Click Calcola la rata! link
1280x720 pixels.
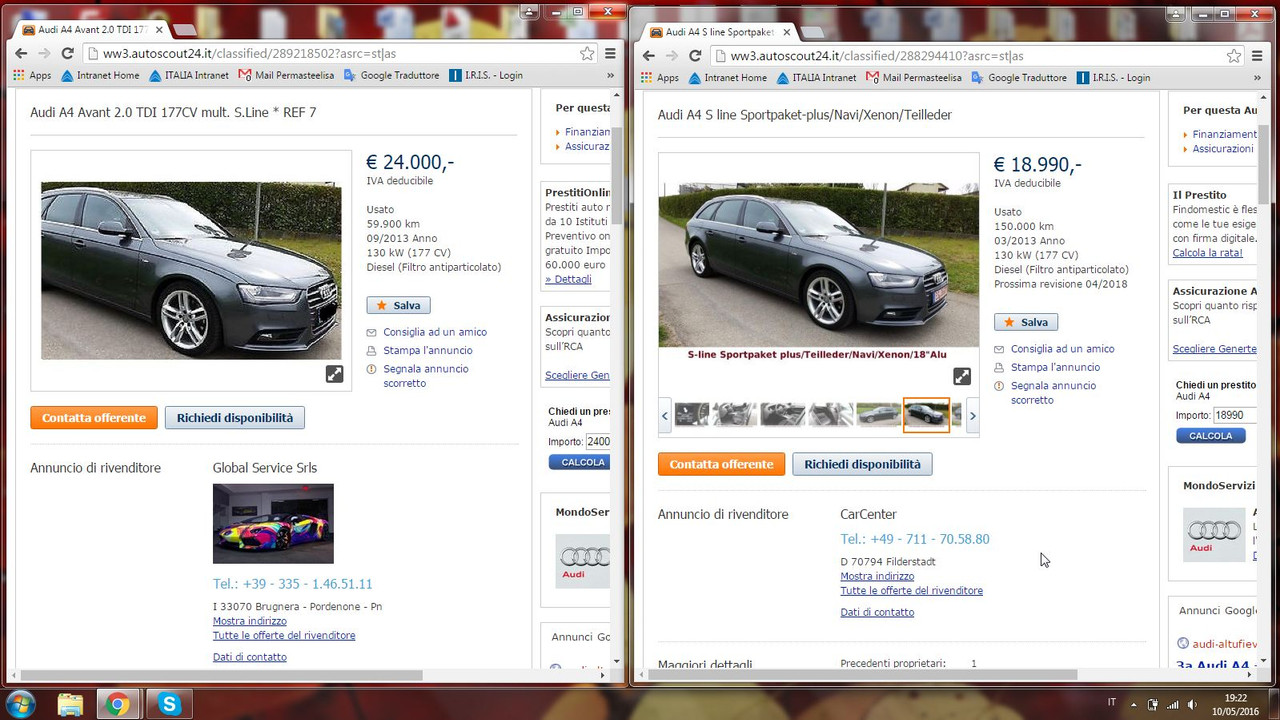(1208, 253)
